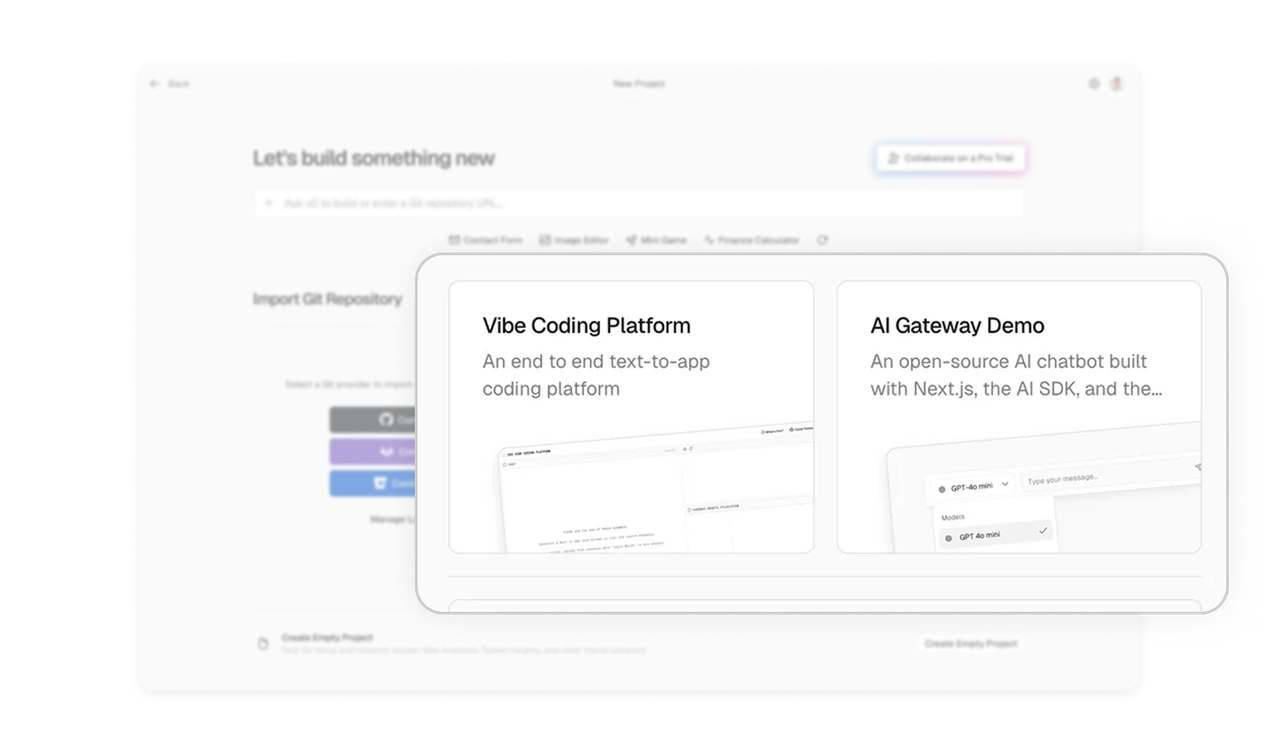Image resolution: width=1280 pixels, height=754 pixels.
Task: Click the Import Git Repository heading
Action: [327, 299]
